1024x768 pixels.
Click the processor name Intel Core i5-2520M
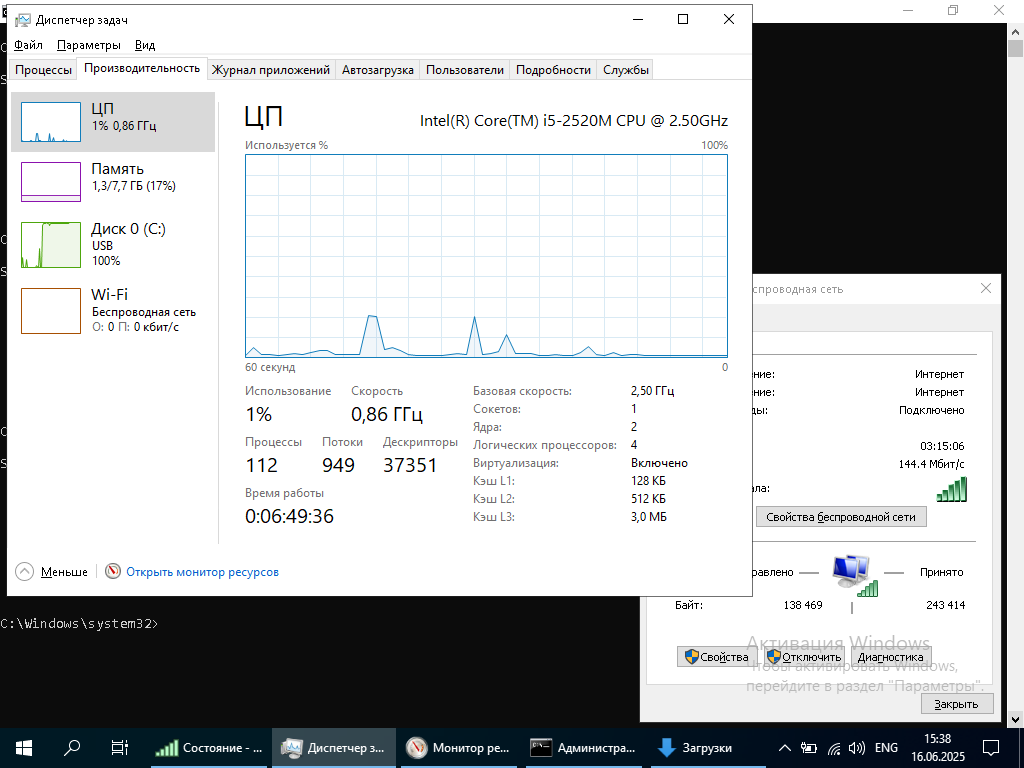(x=573, y=121)
